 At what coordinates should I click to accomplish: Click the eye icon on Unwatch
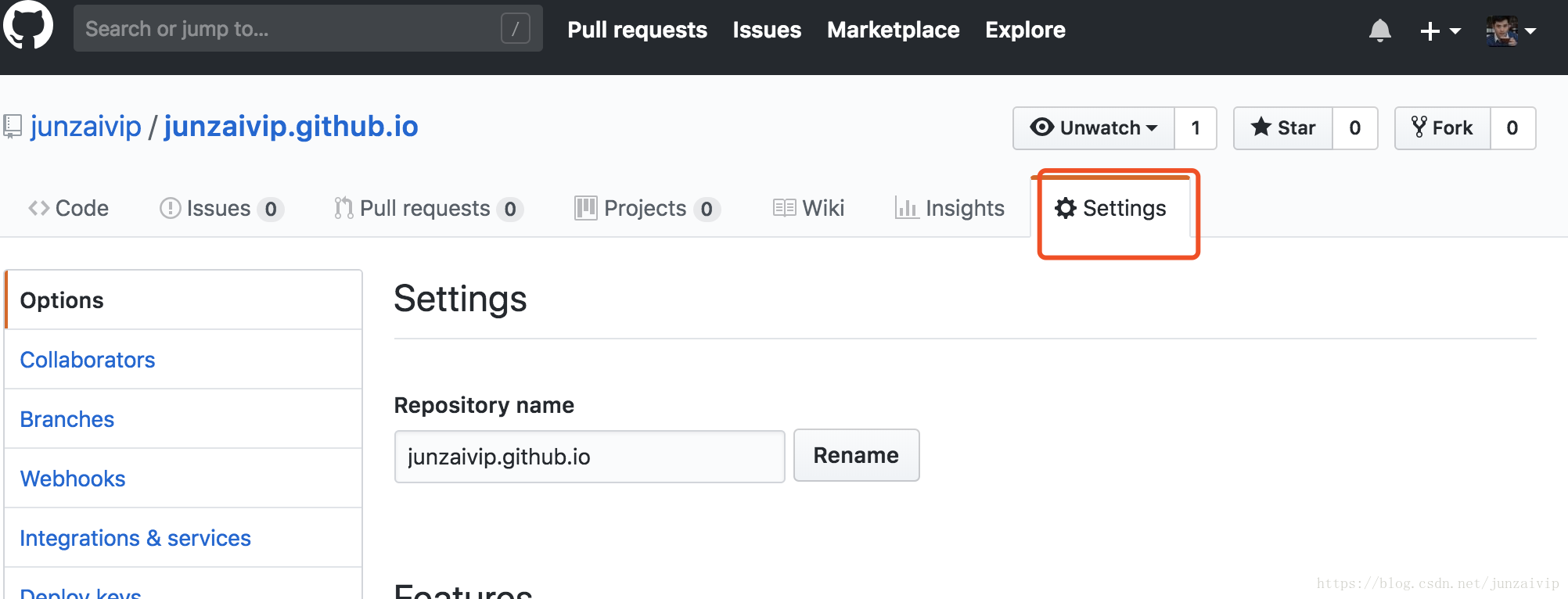coord(1042,127)
